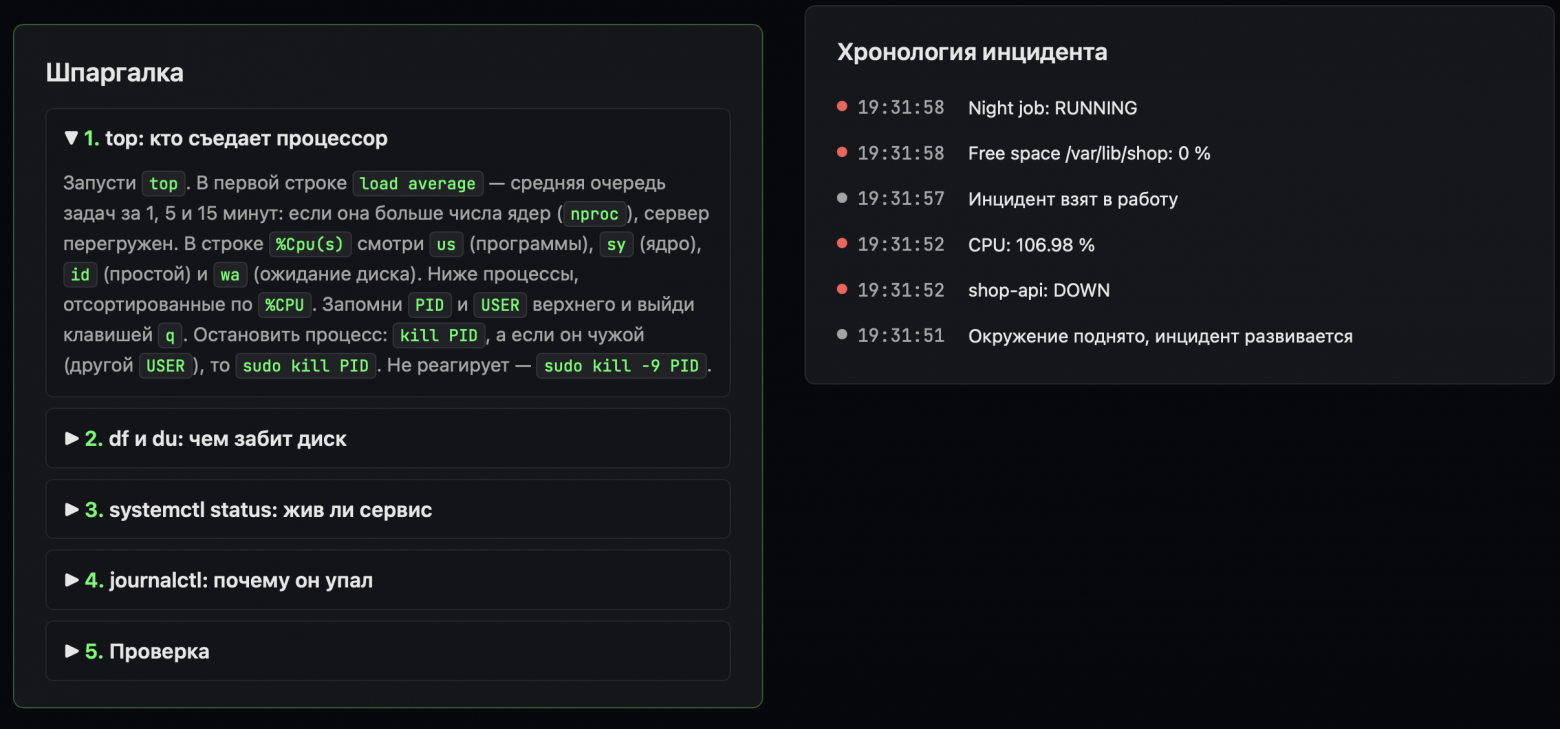The width and height of the screenshot is (1560, 729).
Task: Click the "CPU: 106.98 %" timeline entry
Action: click(x=1031, y=245)
